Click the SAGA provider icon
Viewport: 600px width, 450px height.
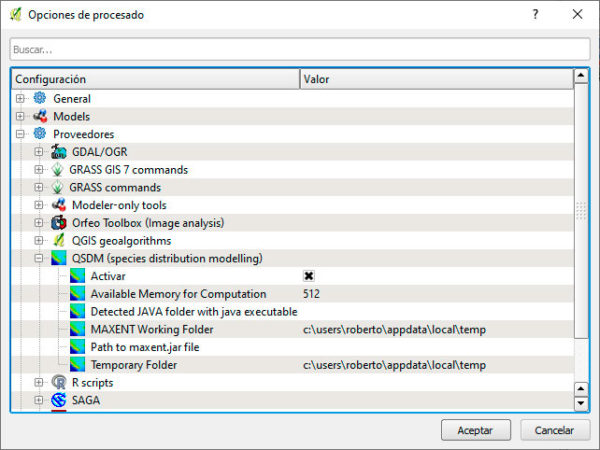tap(59, 400)
